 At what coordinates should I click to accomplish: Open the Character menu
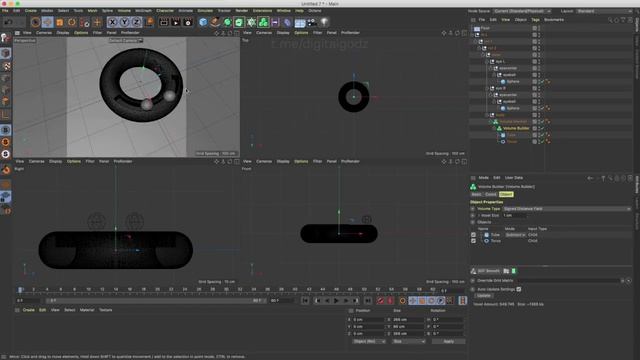click(165, 11)
